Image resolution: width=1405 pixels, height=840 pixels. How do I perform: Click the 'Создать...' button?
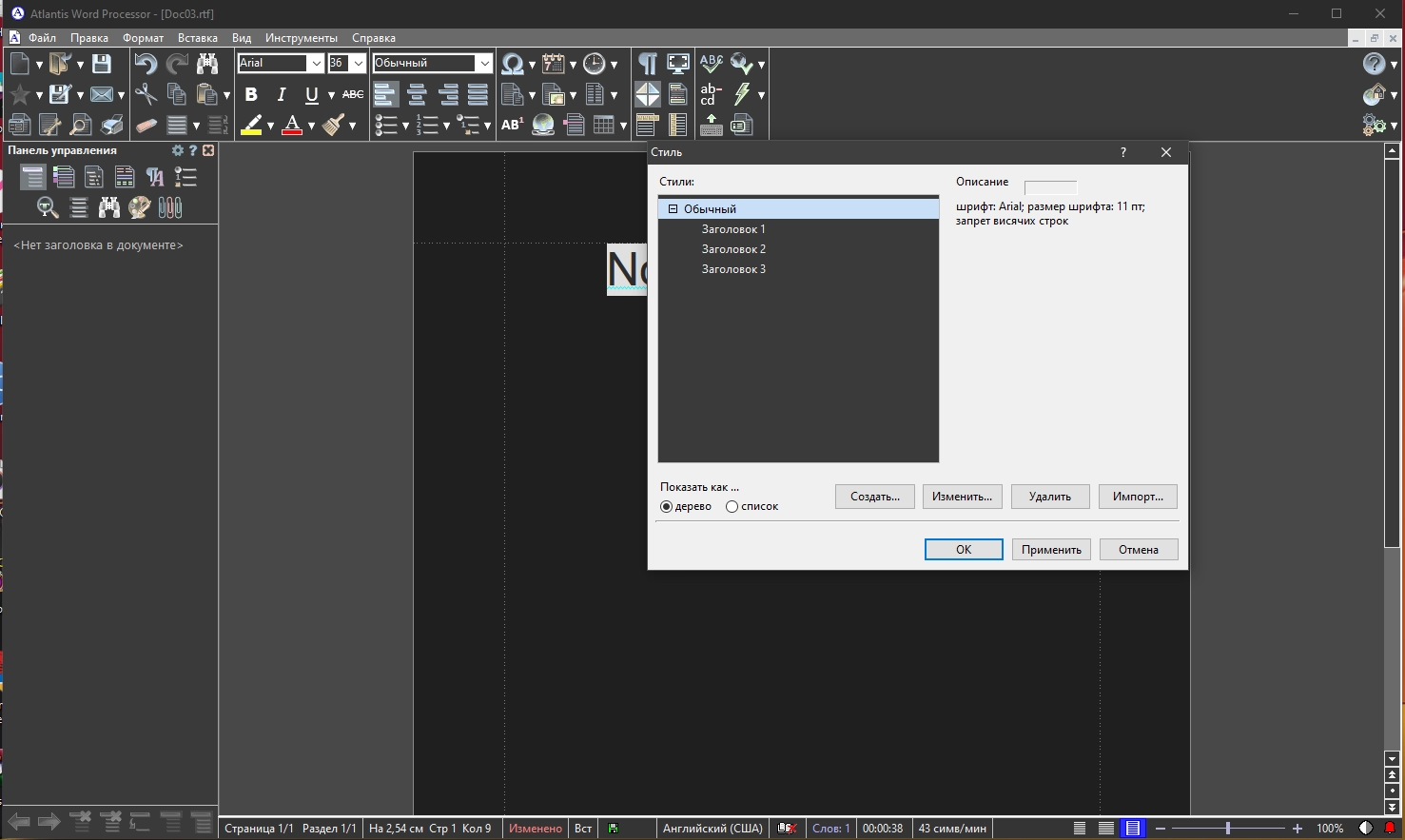point(874,497)
